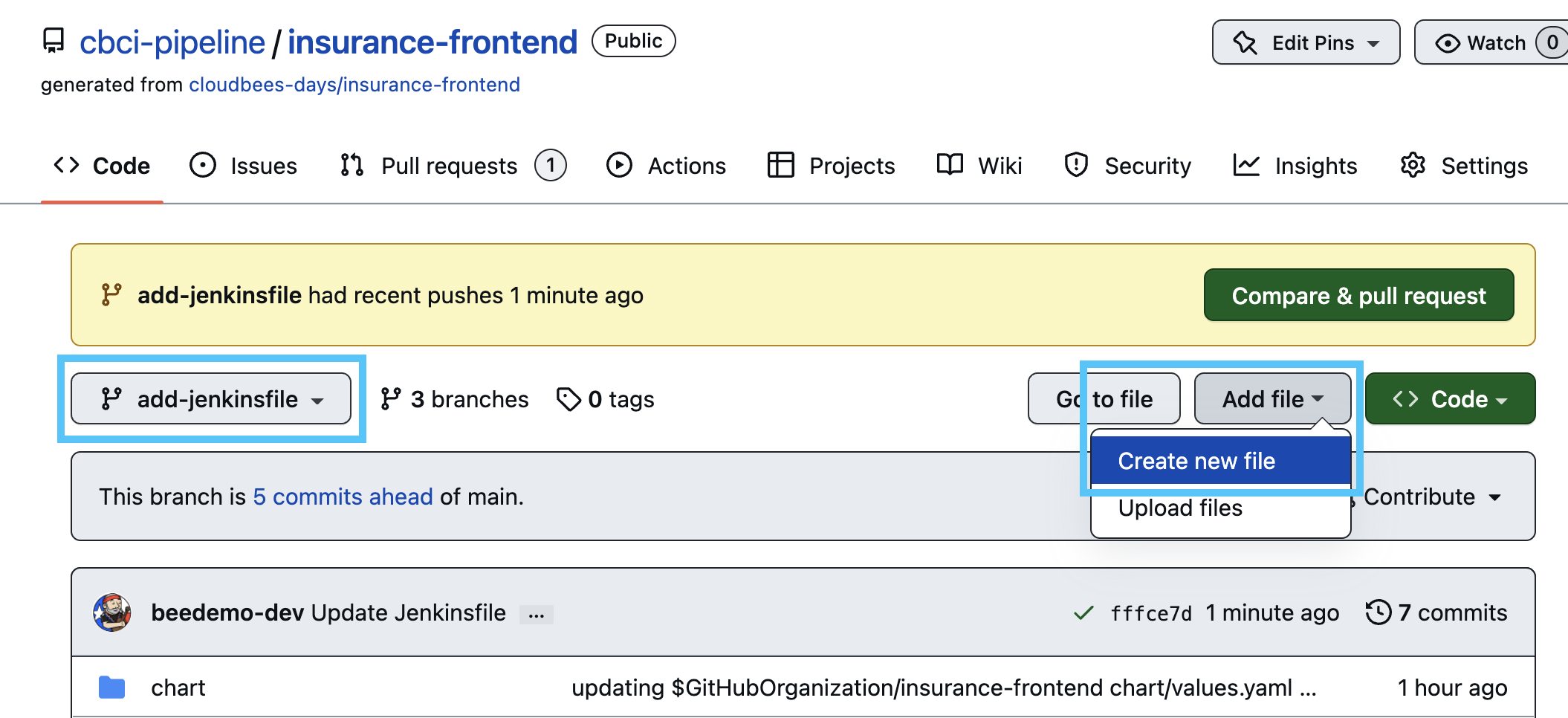
Task: Toggle the Add file dropdown
Action: pyautogui.click(x=1272, y=399)
